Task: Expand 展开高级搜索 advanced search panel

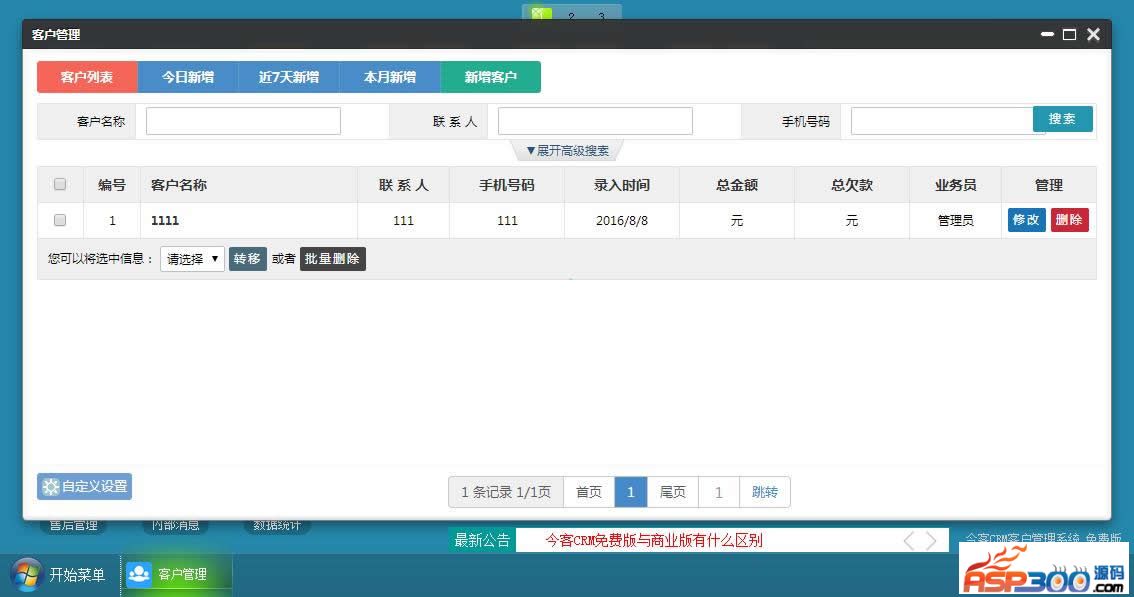Action: [567, 151]
